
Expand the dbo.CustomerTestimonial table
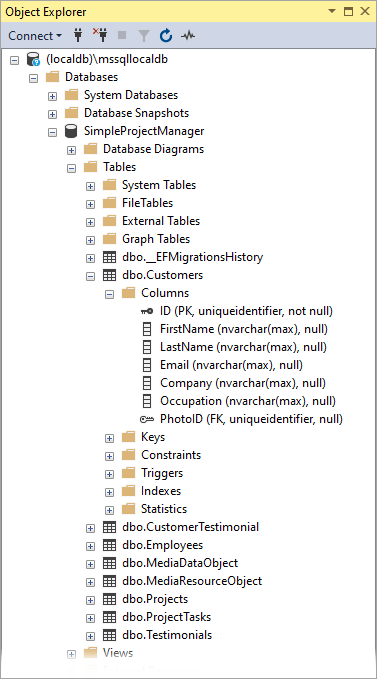tap(90, 528)
